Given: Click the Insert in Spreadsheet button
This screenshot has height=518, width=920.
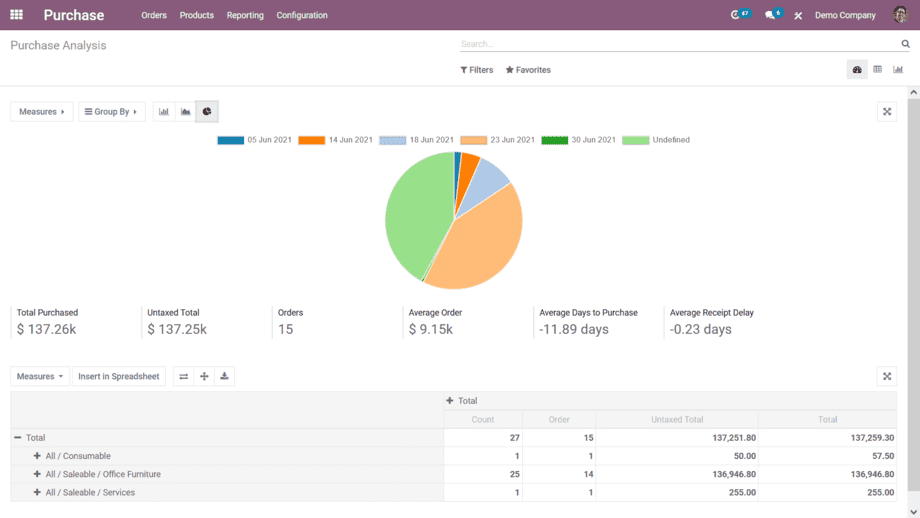Looking at the screenshot, I should tap(119, 377).
